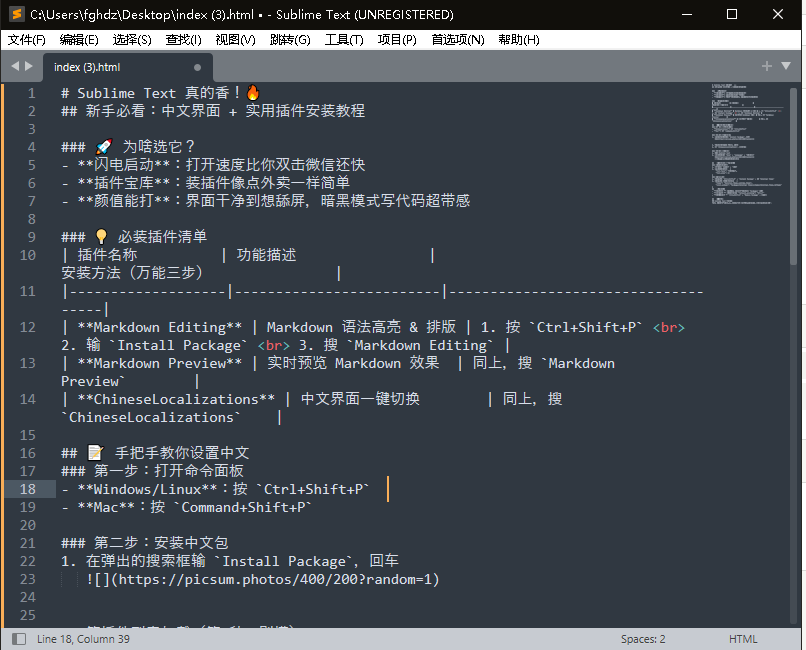Click the "安装方法（万能三步）" header text
This screenshot has width=806, height=650.
pos(132,273)
